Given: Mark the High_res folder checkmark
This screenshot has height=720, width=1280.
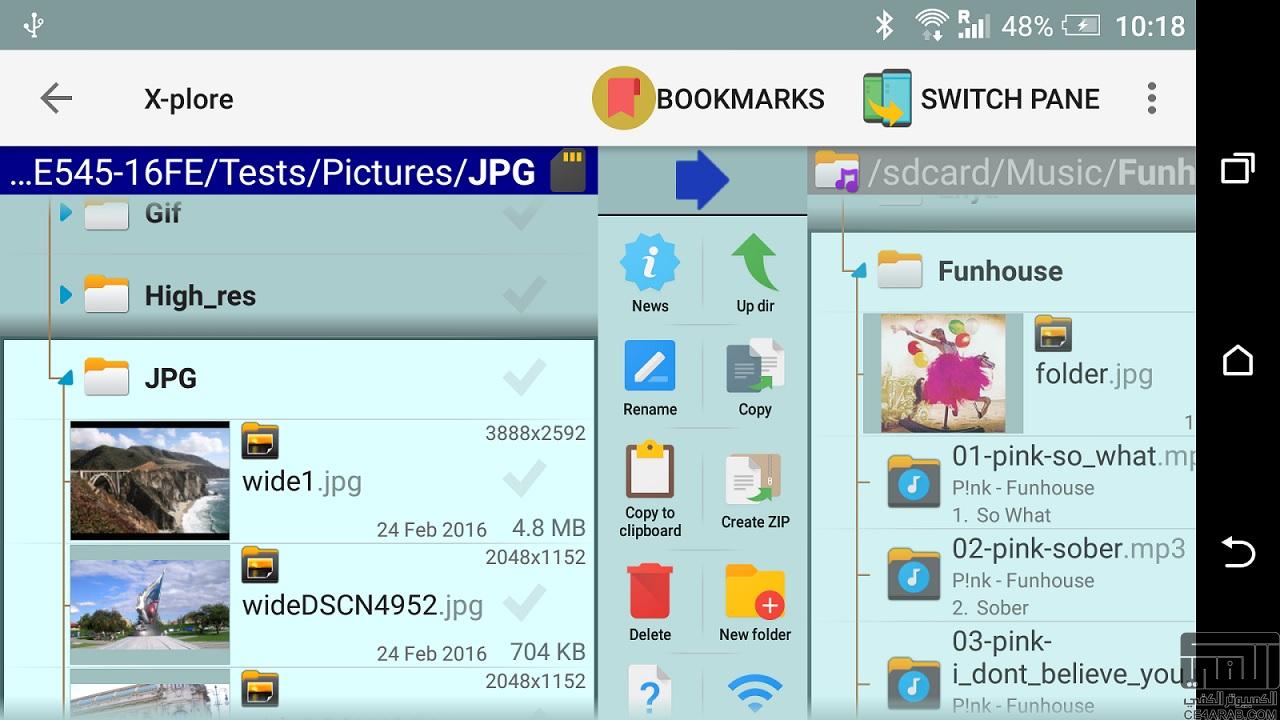Looking at the screenshot, I should (524, 295).
